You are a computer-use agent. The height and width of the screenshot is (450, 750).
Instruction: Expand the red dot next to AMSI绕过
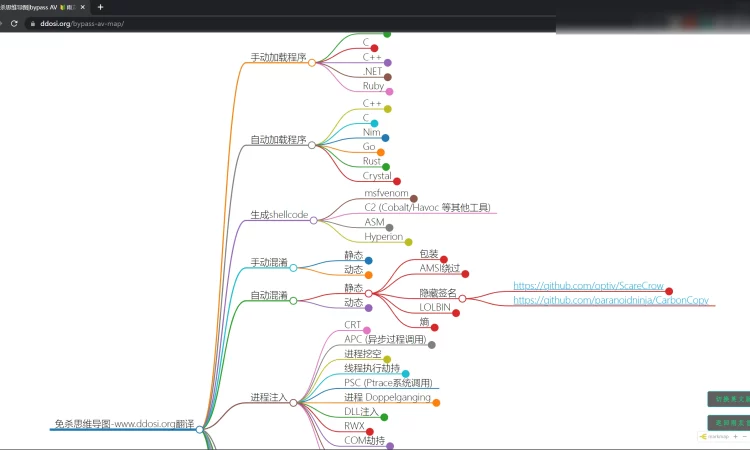tap(465, 274)
